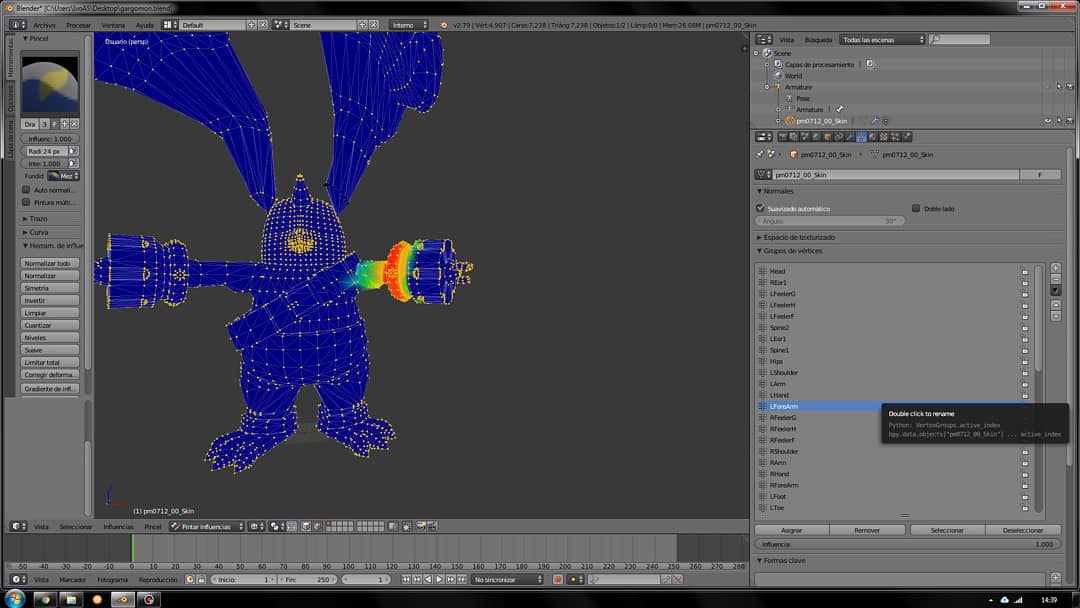Click the red record keyframe button
Screen dimensions: 1080x608
click(558, 580)
